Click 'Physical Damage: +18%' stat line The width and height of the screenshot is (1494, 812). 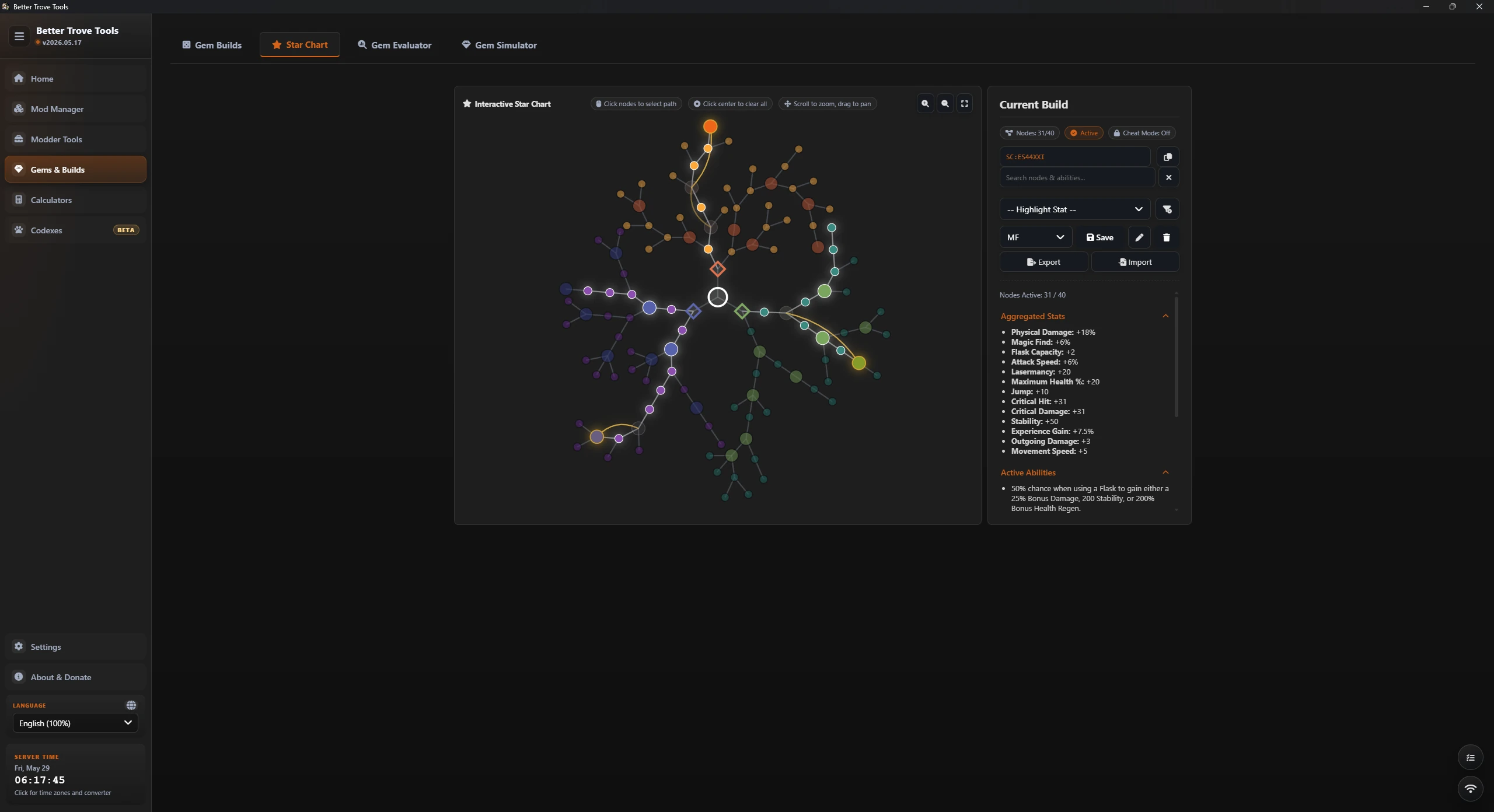1053,332
